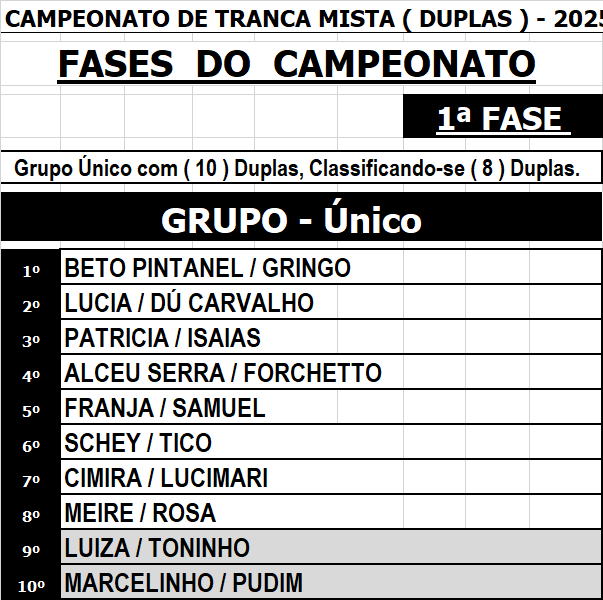The image size is (603, 600).
Task: Select the 'Grupo Único com (10) Duplas' description
Action: tap(297, 168)
